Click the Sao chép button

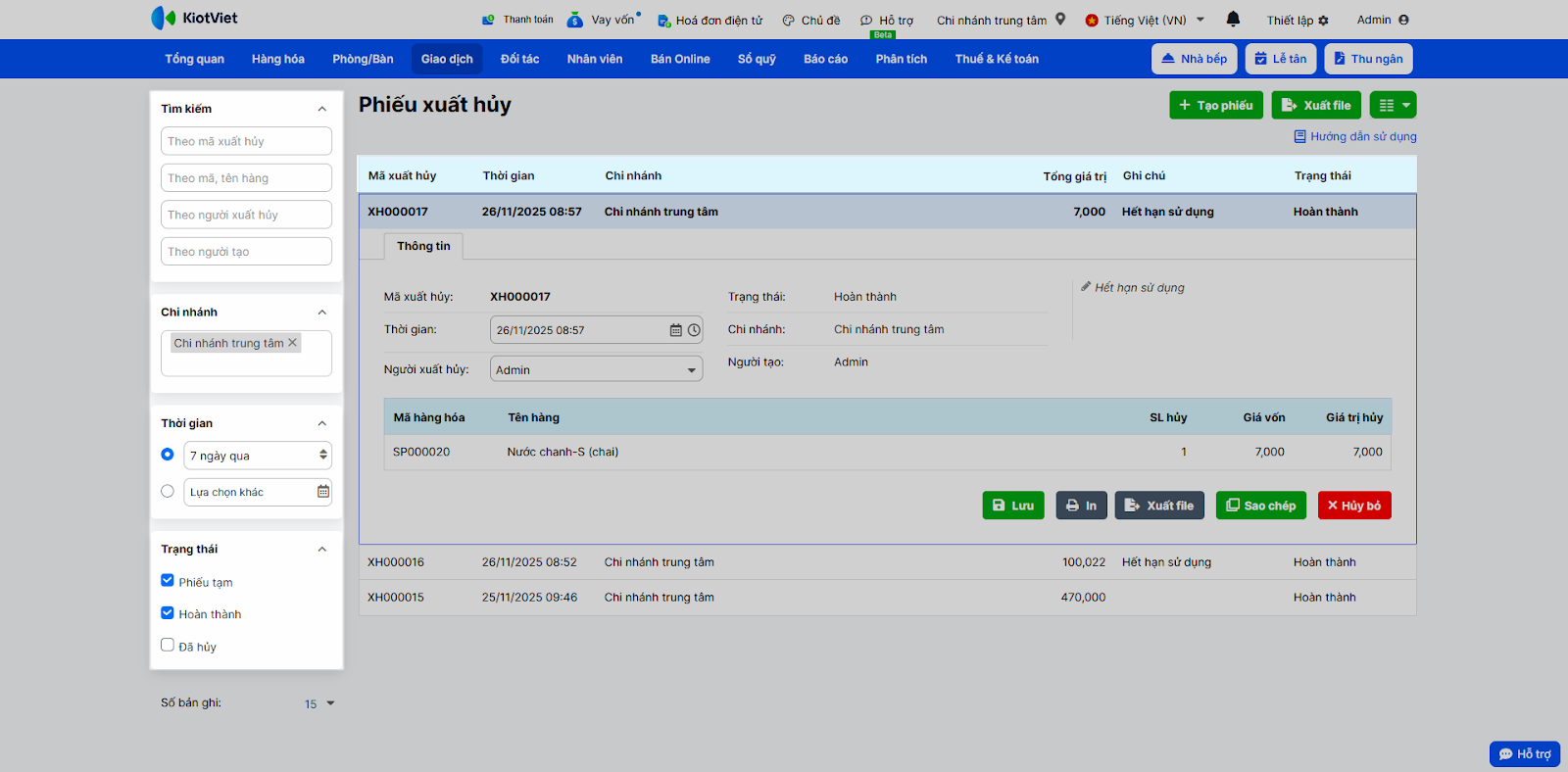click(1261, 506)
